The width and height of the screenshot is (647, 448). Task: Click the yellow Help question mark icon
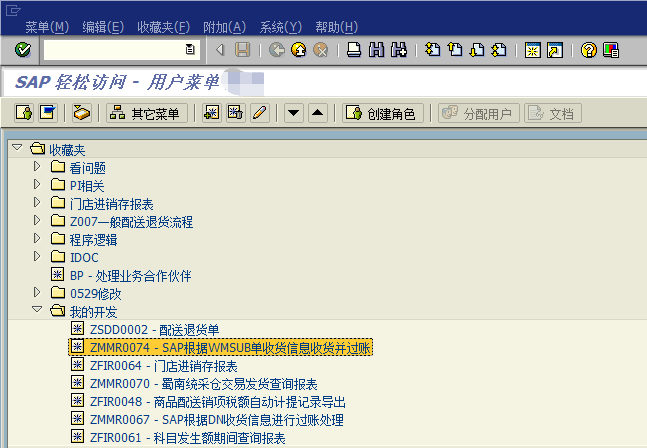pos(588,50)
